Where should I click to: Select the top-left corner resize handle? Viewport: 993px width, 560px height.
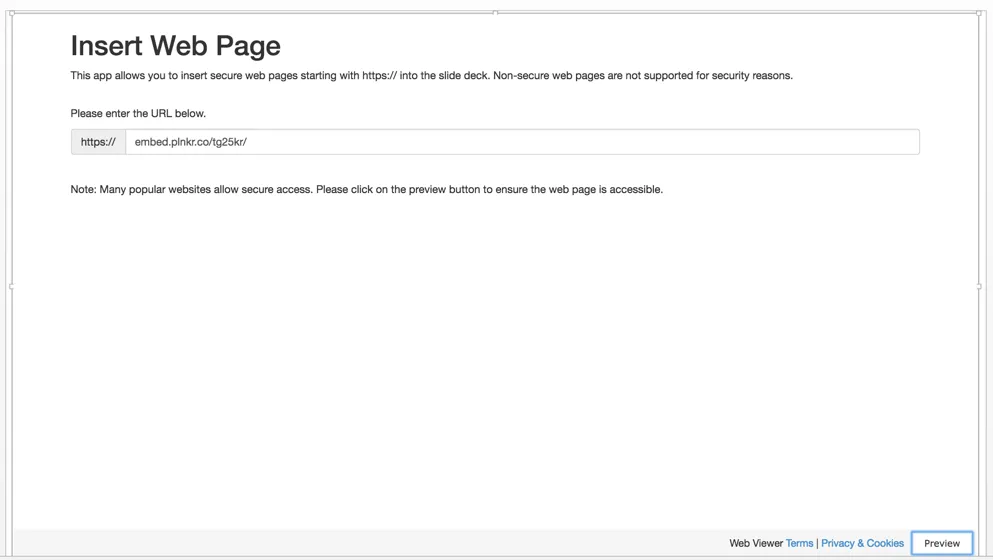[x=11, y=13]
